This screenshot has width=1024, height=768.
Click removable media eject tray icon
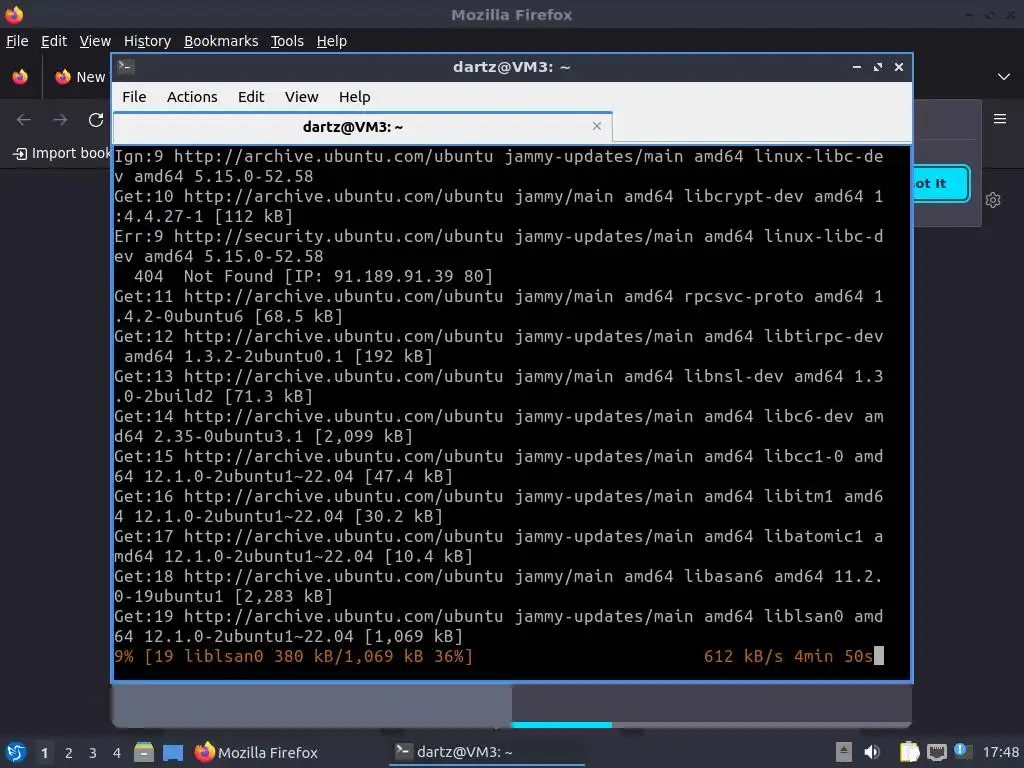(x=844, y=752)
